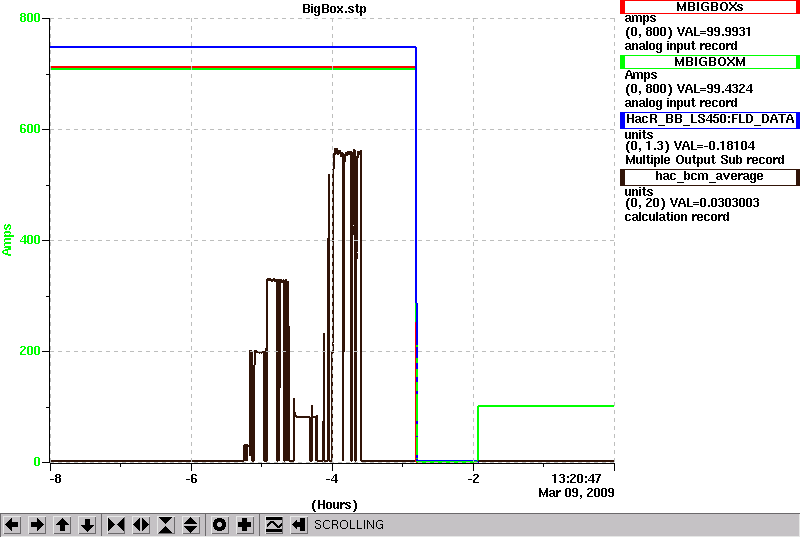The image size is (800, 537).
Task: Pan the plot up with the up arrow
Action: pos(62,525)
